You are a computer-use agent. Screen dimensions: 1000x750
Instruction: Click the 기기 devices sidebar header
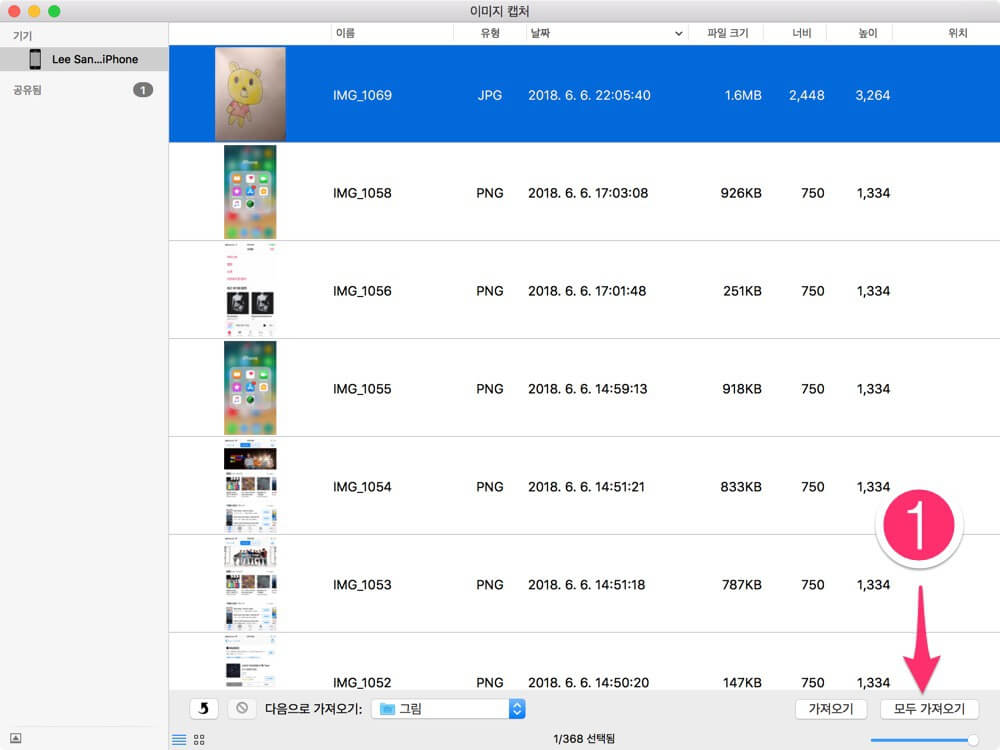pyautogui.click(x=22, y=36)
